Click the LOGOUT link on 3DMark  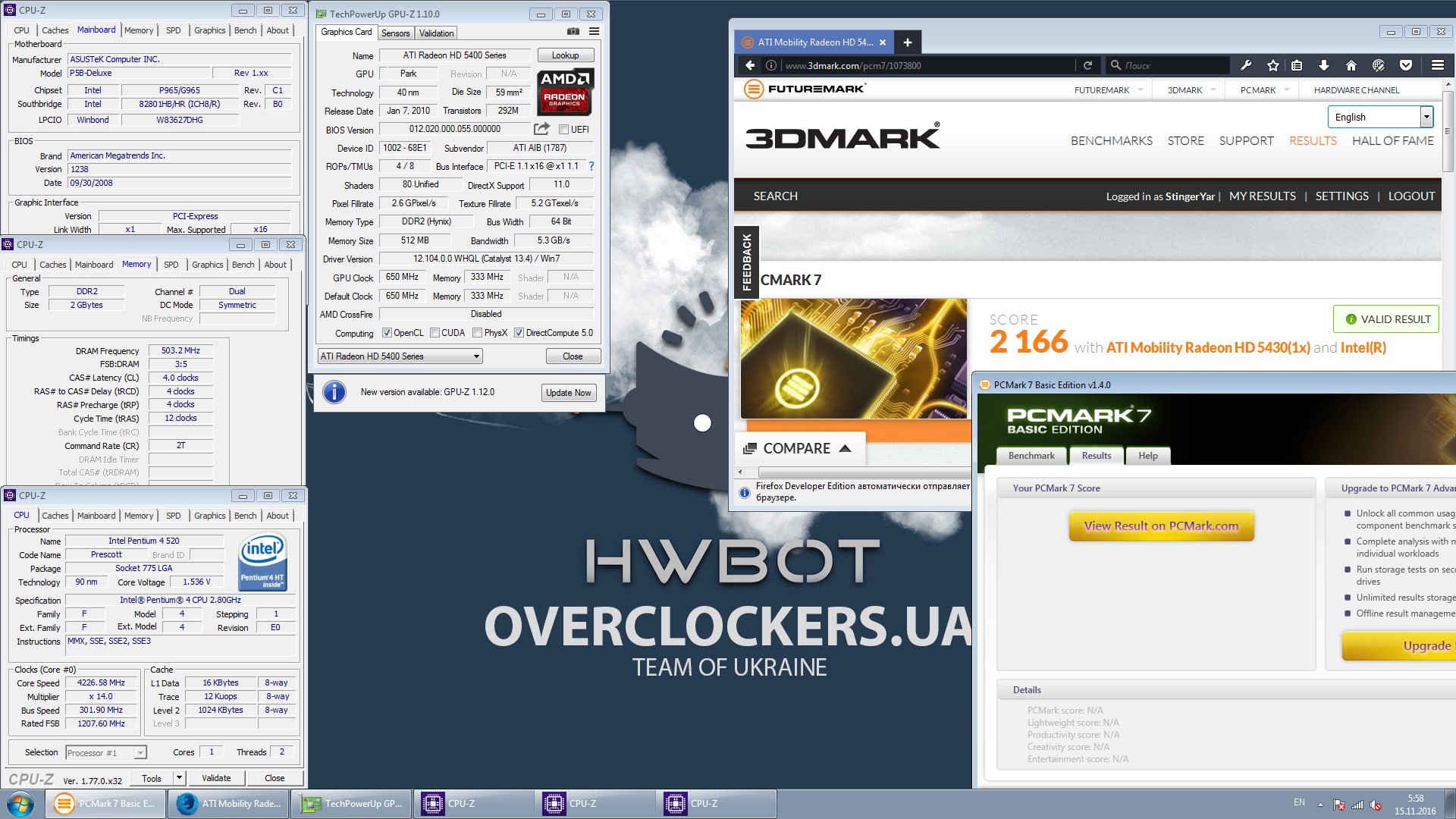[1411, 196]
